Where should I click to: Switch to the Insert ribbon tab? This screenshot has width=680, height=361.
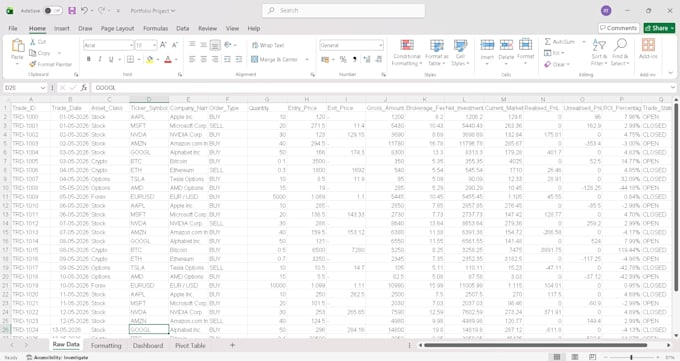[x=62, y=28]
